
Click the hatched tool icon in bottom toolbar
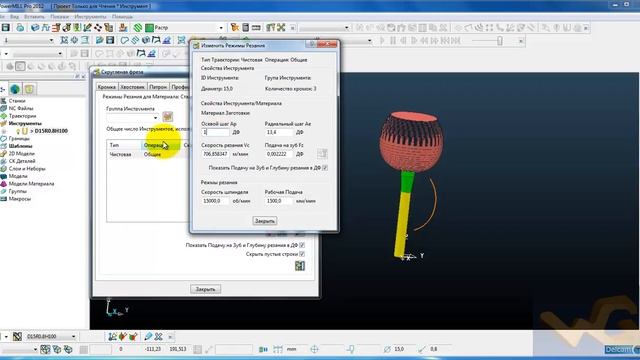(17, 336)
